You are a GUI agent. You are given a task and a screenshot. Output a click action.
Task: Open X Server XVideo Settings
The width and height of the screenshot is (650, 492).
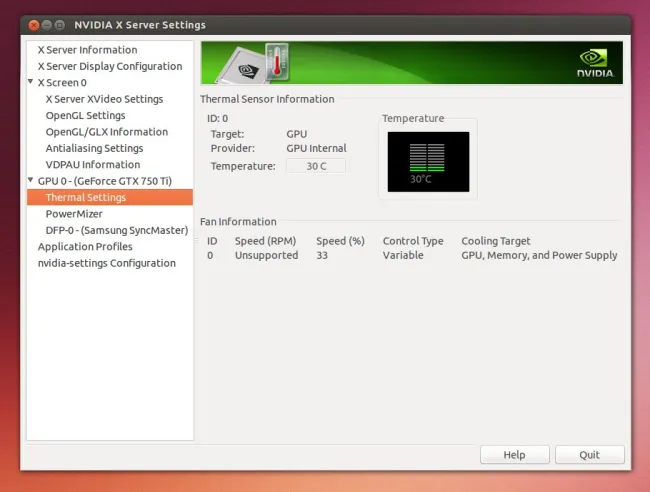pos(104,99)
